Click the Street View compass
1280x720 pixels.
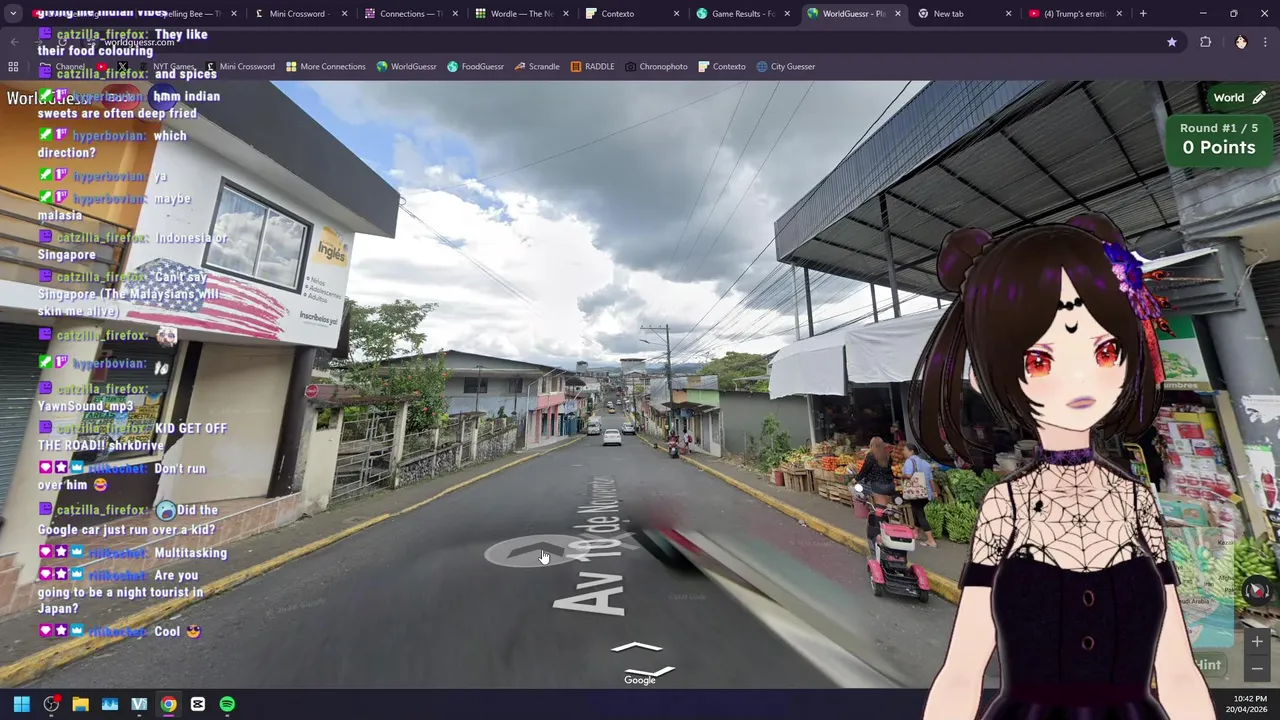(1257, 590)
